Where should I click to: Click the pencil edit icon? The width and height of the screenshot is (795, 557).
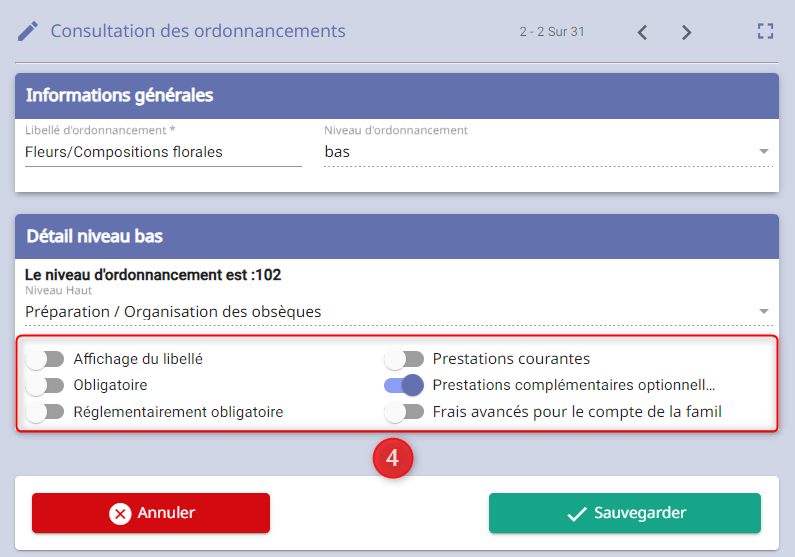point(28,31)
